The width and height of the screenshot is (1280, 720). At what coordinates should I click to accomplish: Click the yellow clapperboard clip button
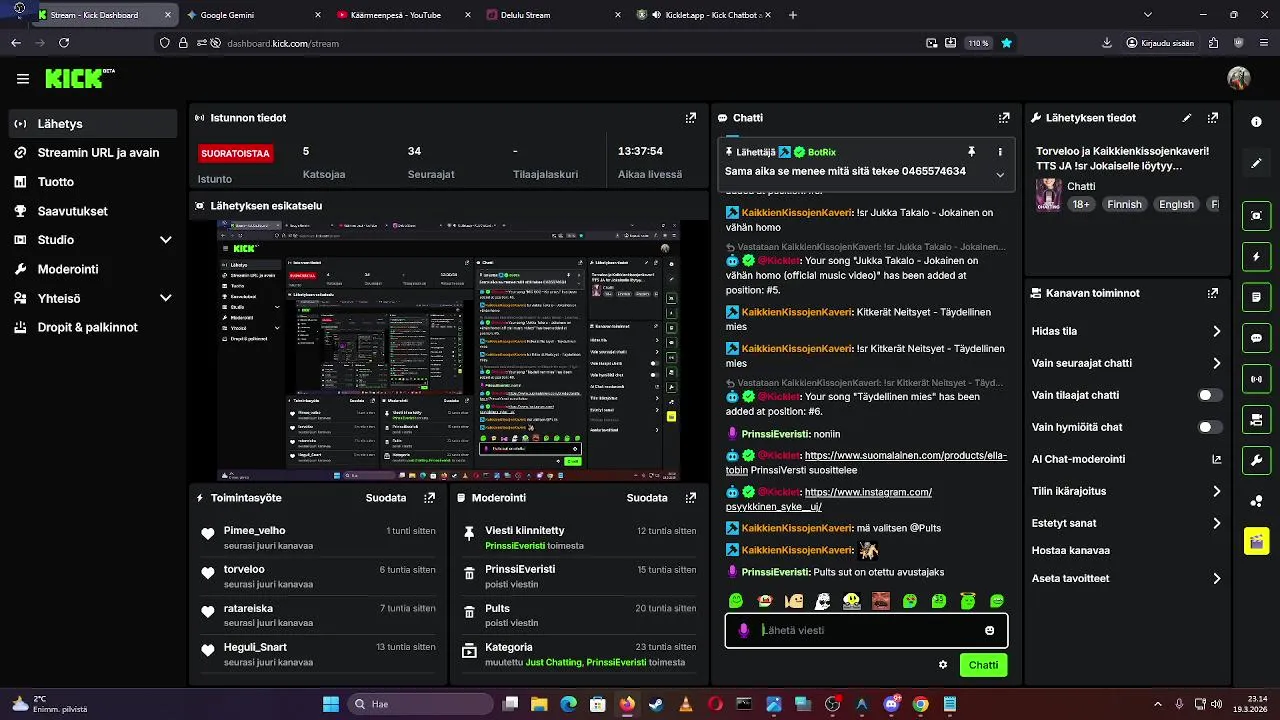click(x=1256, y=541)
